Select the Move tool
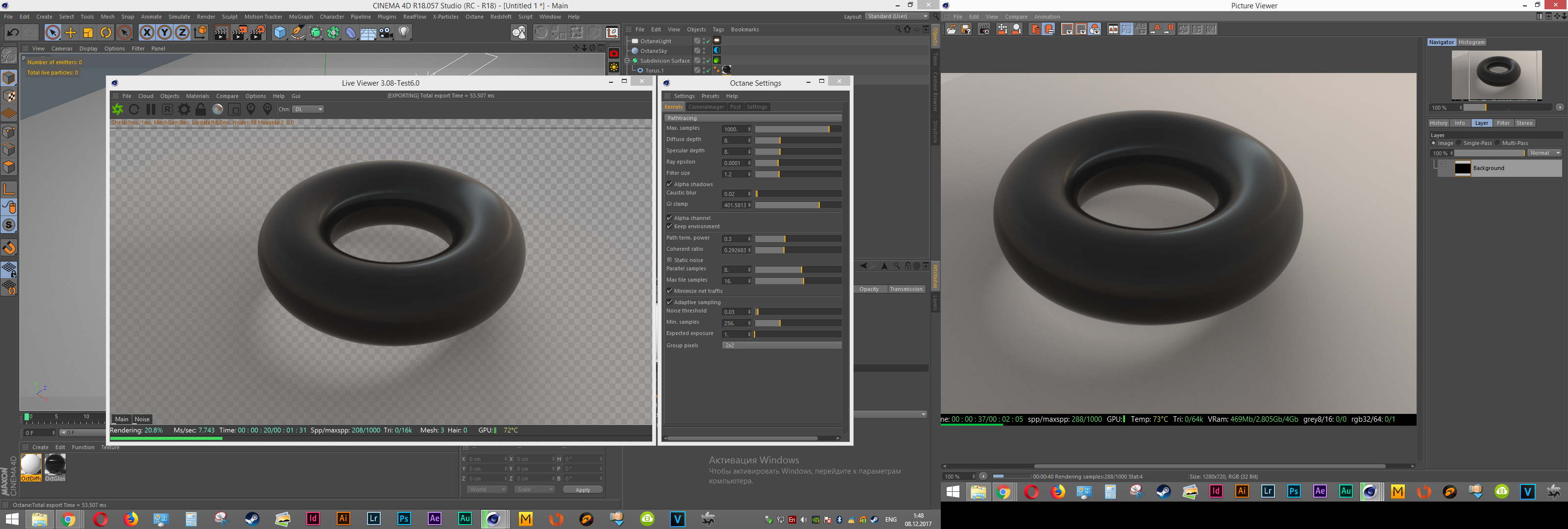 coord(71,33)
